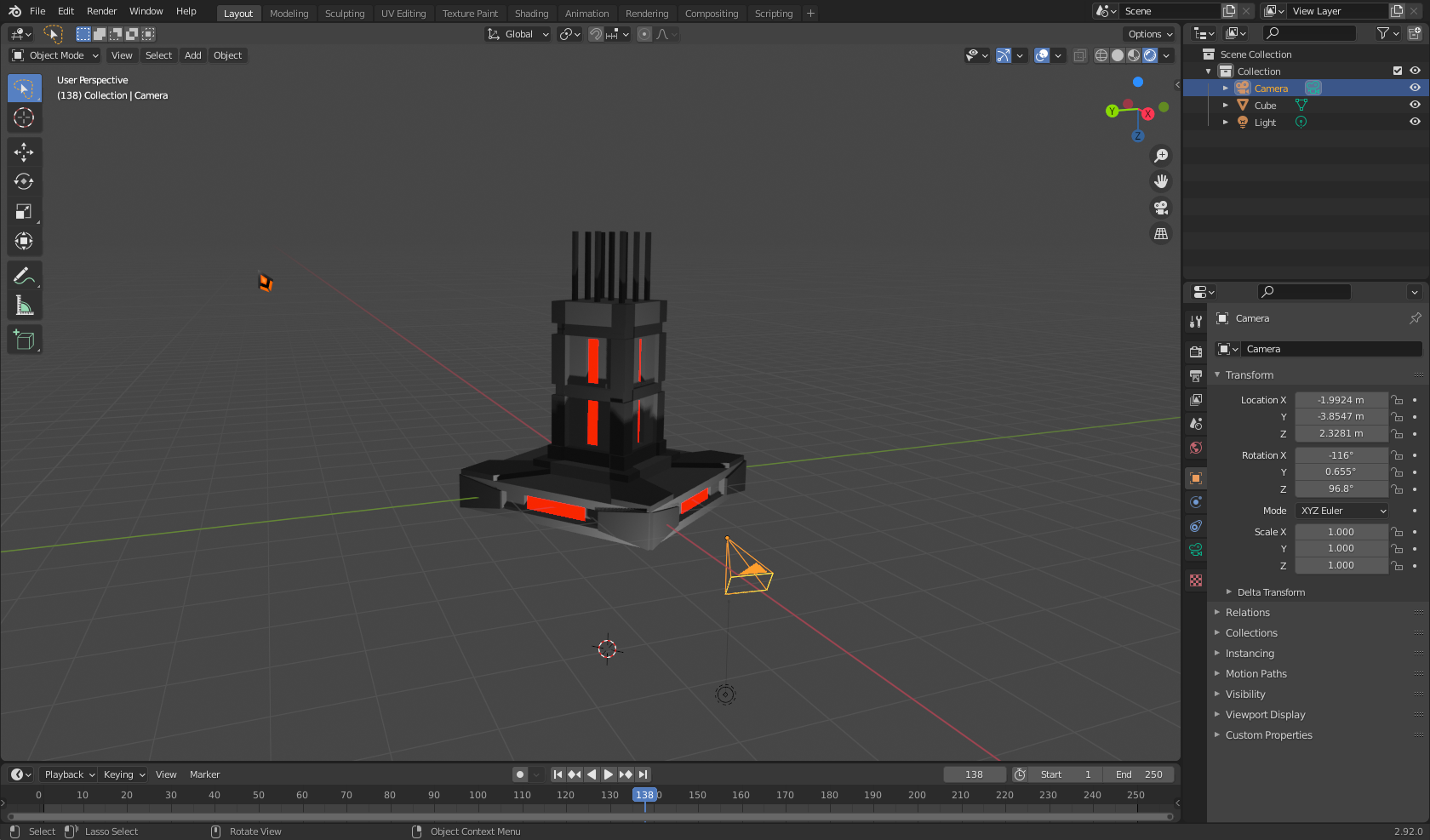Open the XYZ Euler rotation mode dropdown
The height and width of the screenshot is (840, 1430).
(x=1341, y=511)
